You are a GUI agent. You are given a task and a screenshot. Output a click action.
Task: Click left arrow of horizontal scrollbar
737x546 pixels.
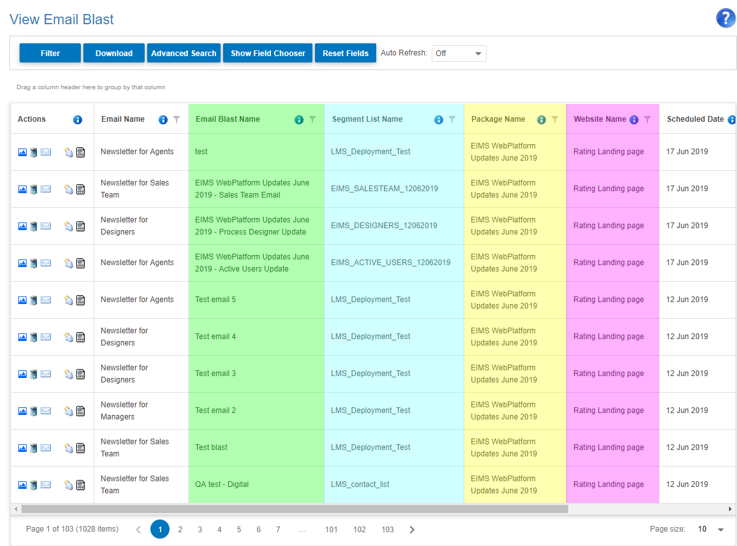[x=16, y=509]
